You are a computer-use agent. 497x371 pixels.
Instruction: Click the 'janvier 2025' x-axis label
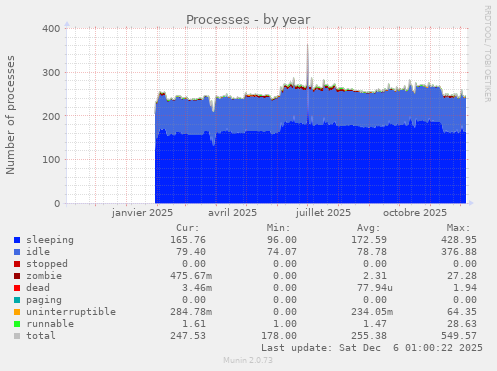click(142, 213)
